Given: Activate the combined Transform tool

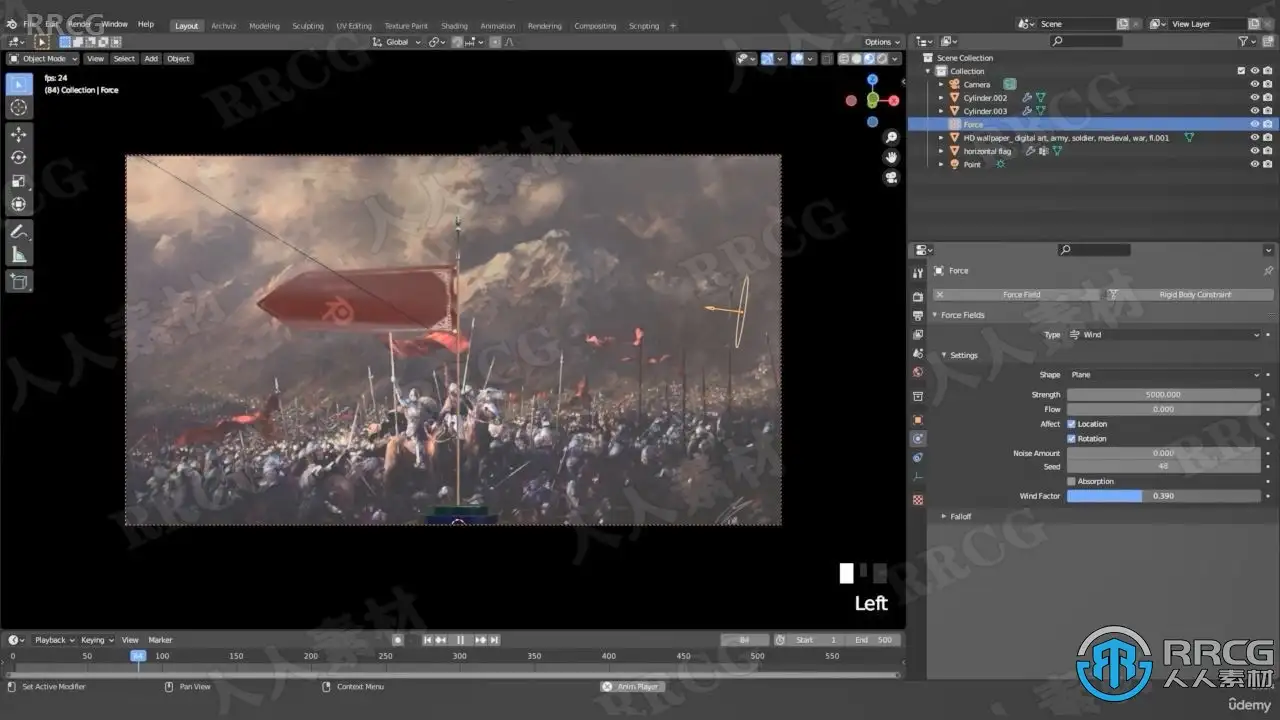Looking at the screenshot, I should 19,204.
